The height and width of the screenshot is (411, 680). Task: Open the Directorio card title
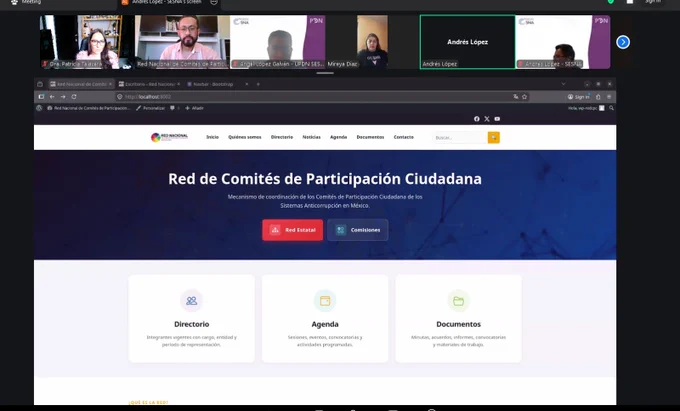tap(191, 324)
